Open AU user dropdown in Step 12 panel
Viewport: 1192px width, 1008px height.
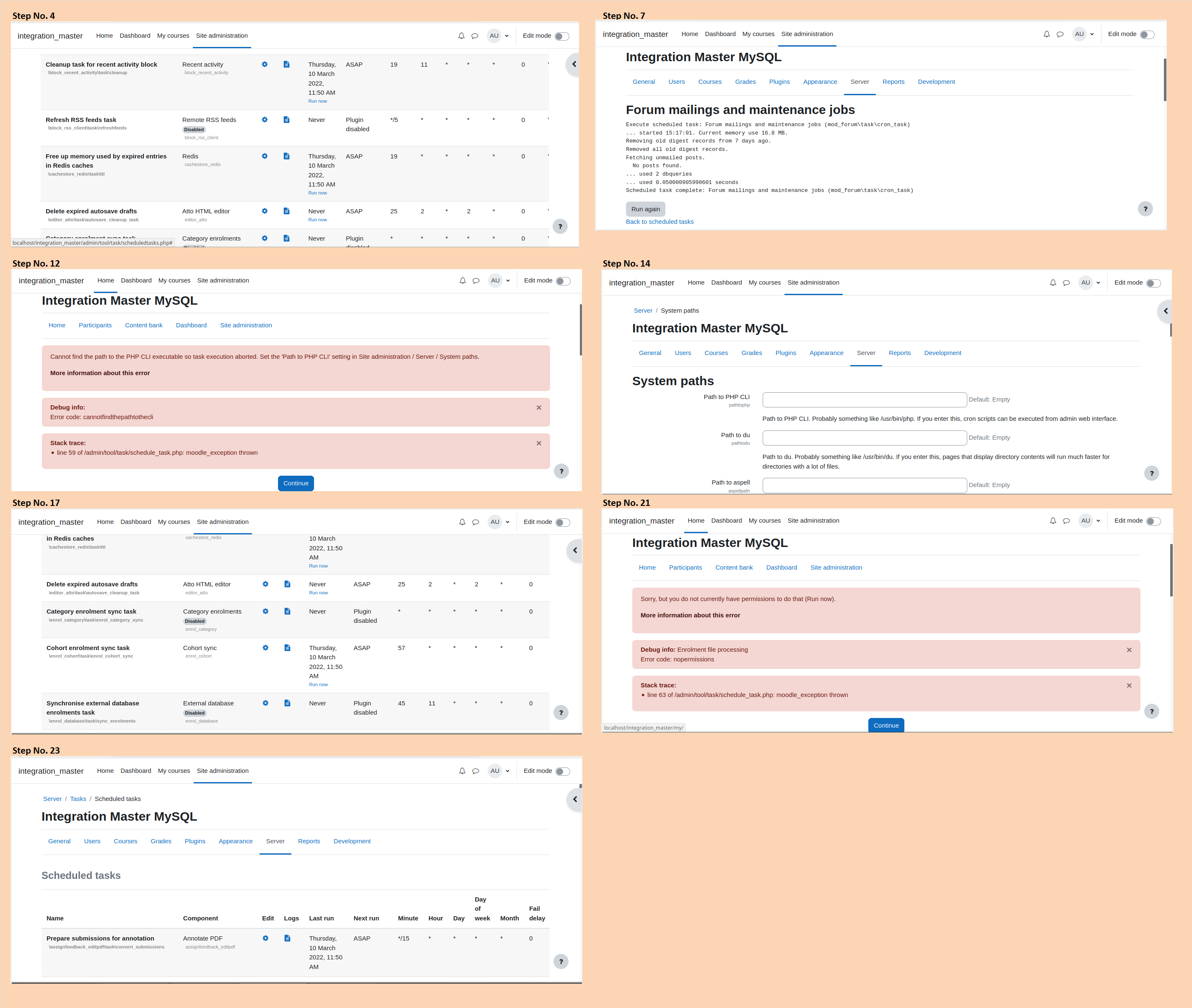[500, 280]
